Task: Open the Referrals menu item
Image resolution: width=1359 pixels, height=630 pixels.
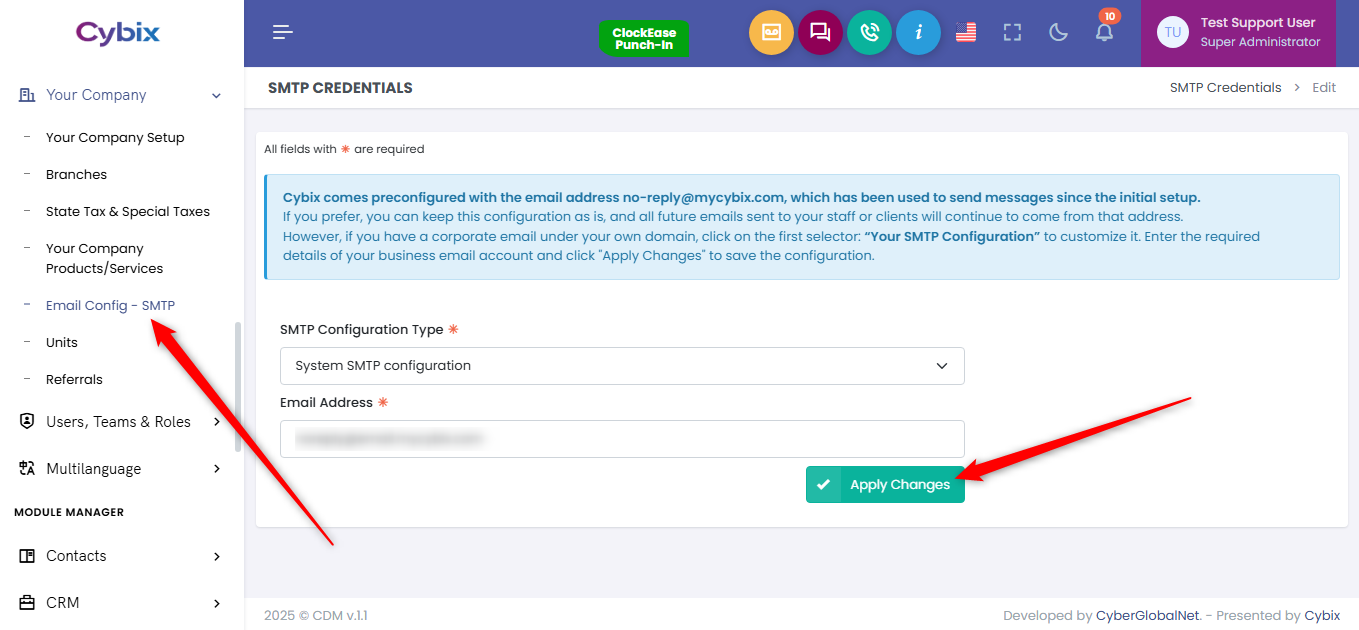Action: point(74,380)
